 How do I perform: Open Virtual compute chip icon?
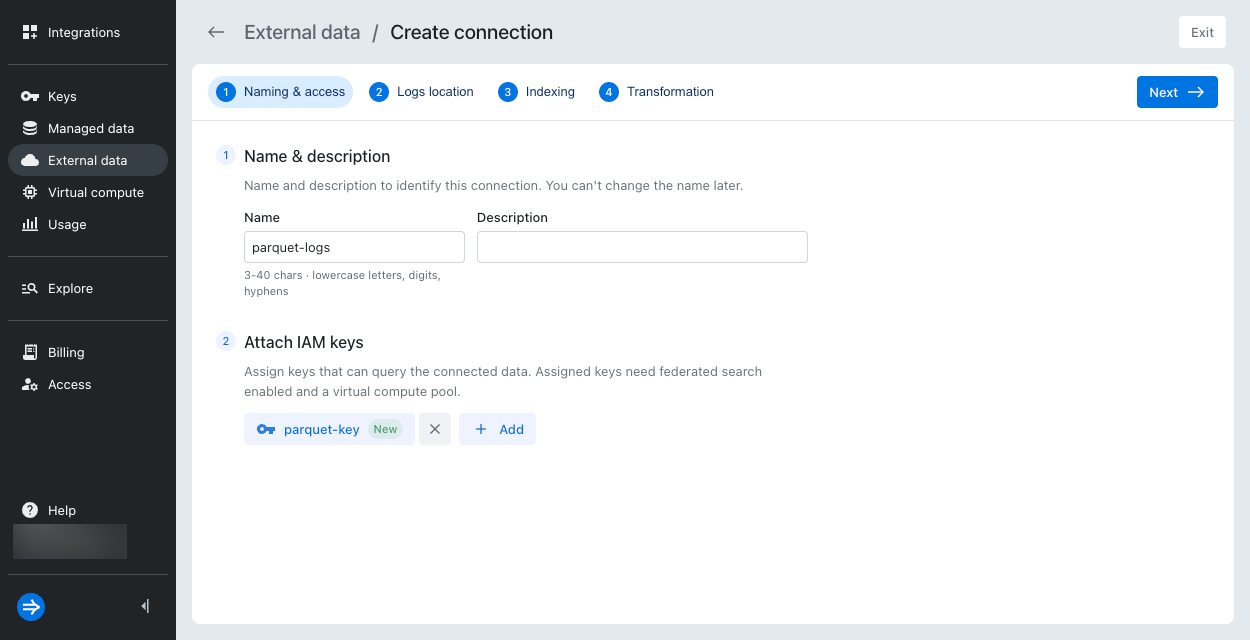[x=30, y=192]
